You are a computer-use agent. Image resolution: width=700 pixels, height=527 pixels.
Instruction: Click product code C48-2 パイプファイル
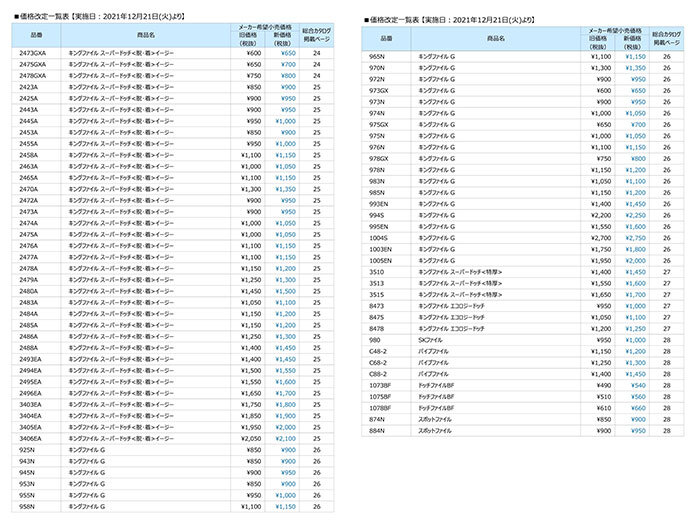(378, 350)
